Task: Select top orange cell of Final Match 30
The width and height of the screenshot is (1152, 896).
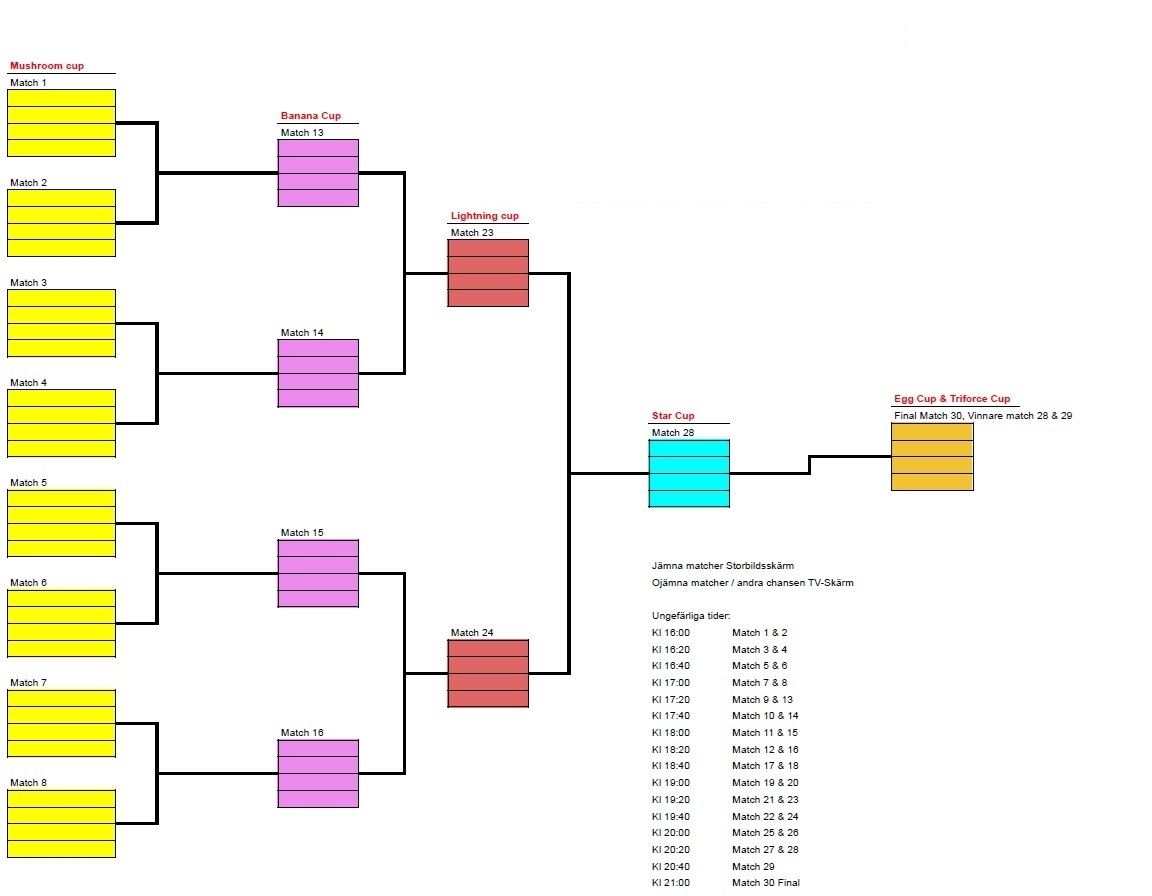Action: click(x=932, y=431)
